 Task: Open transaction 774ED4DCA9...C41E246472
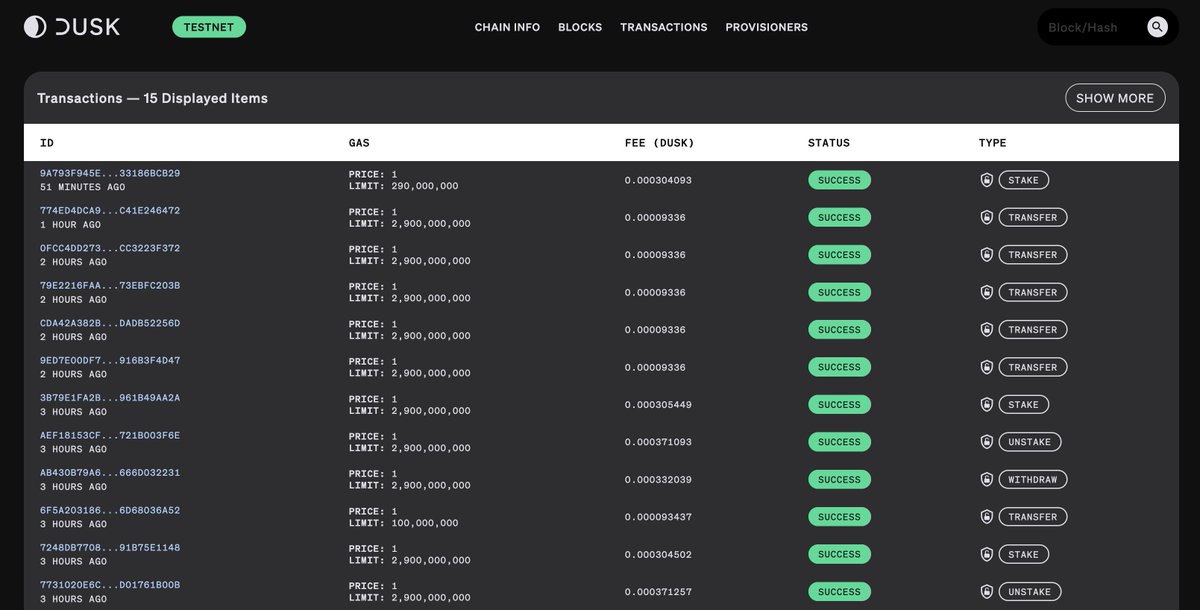108,209
